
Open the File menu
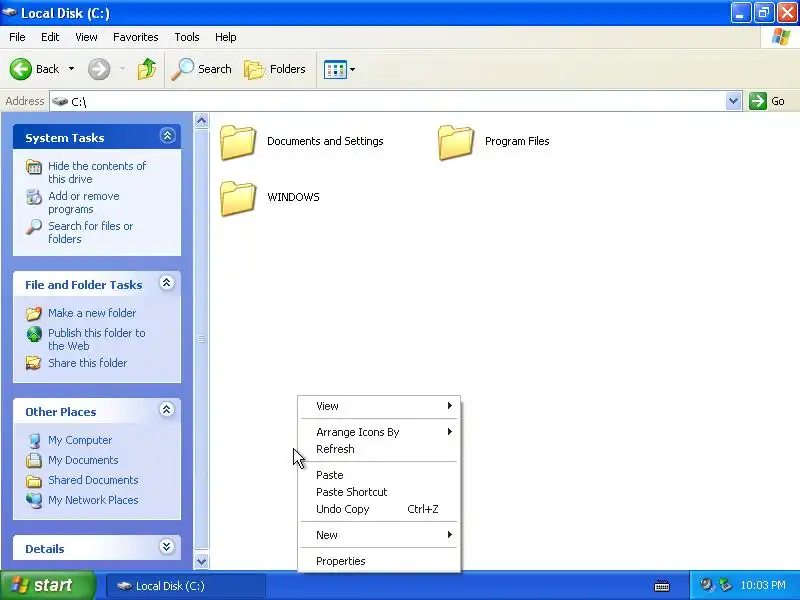[17, 37]
